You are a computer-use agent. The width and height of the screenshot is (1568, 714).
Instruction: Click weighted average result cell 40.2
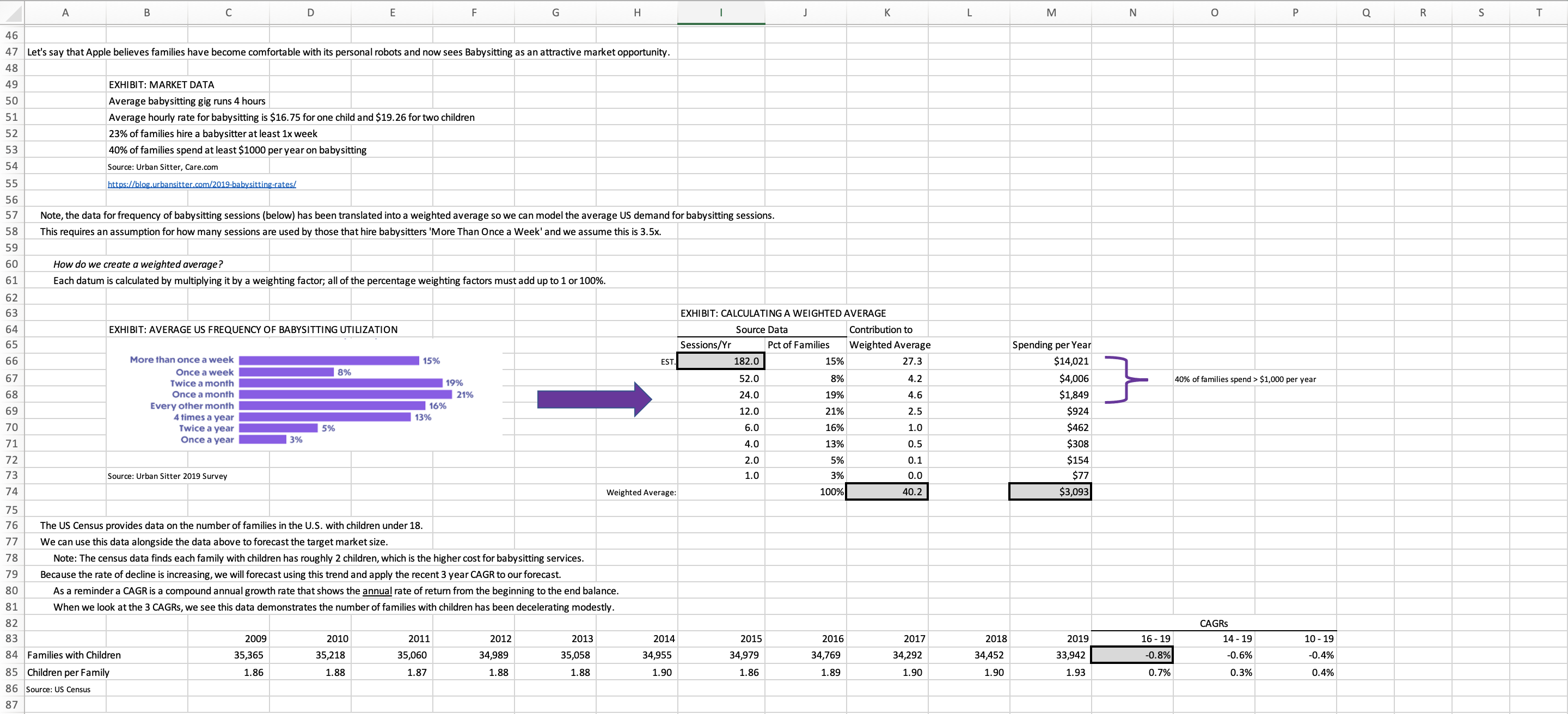click(886, 491)
